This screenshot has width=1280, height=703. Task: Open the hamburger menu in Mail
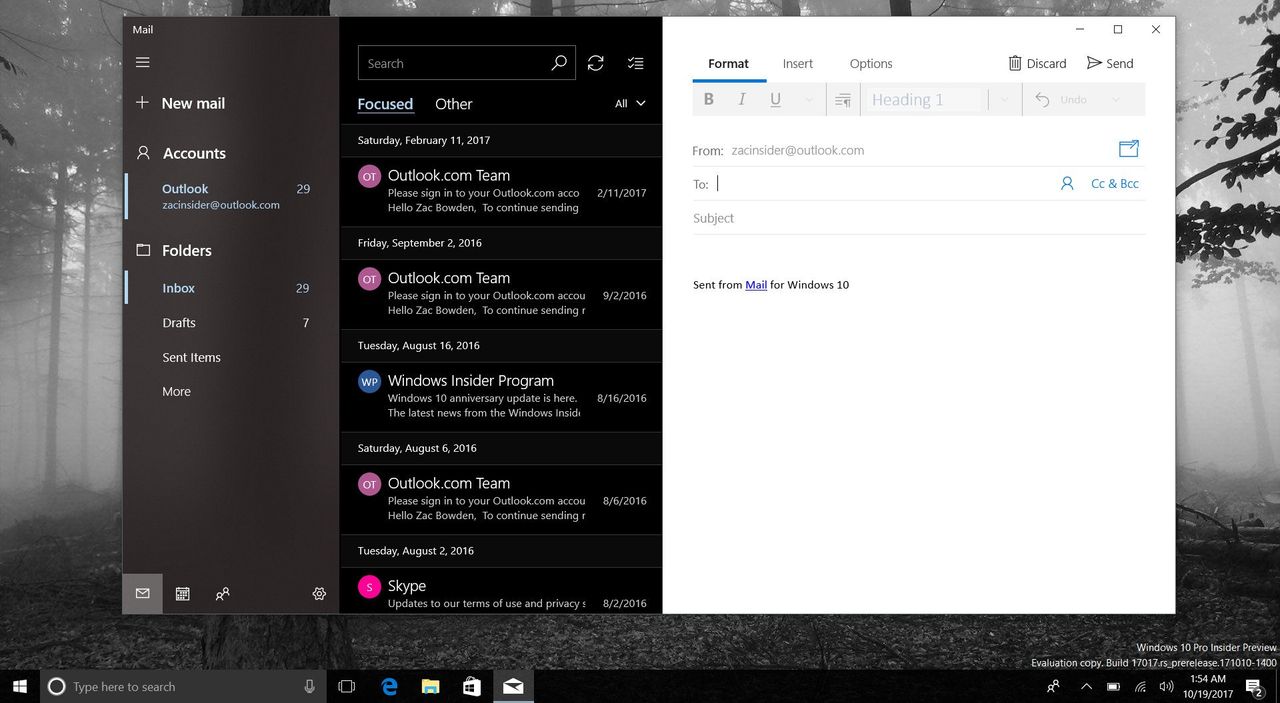click(x=142, y=62)
